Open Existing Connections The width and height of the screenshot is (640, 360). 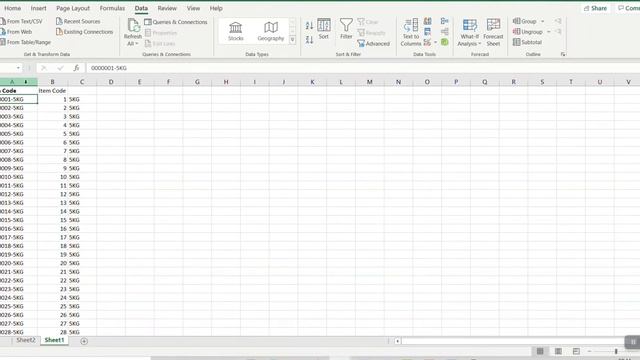84,31
